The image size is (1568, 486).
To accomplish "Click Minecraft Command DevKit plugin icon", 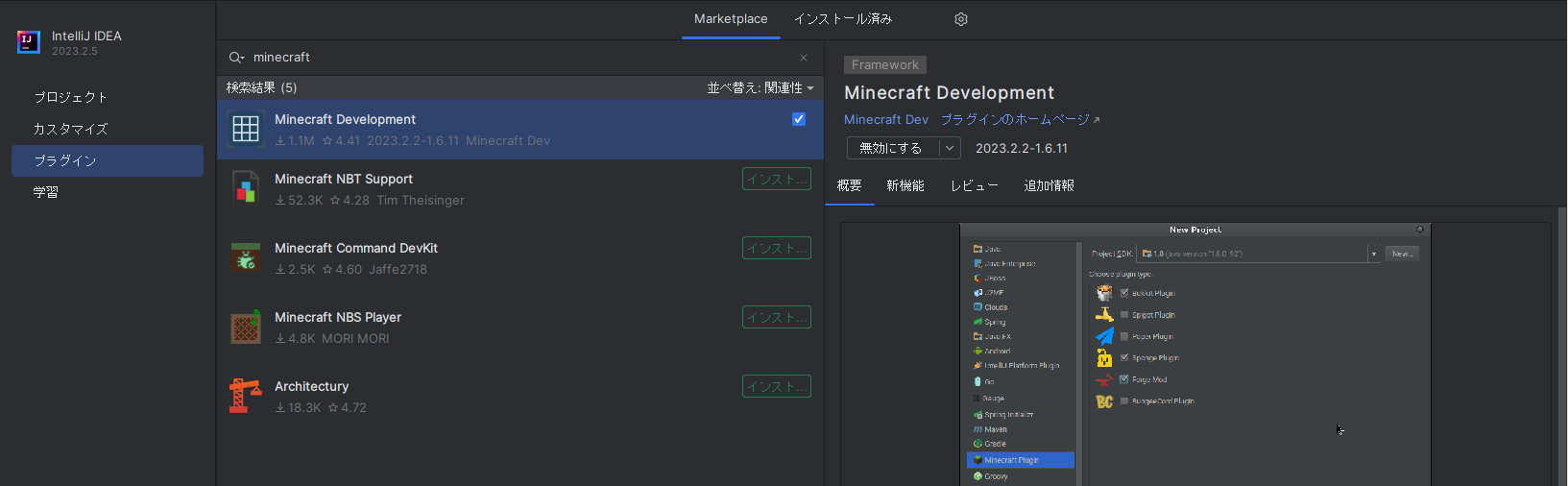I will (246, 257).
